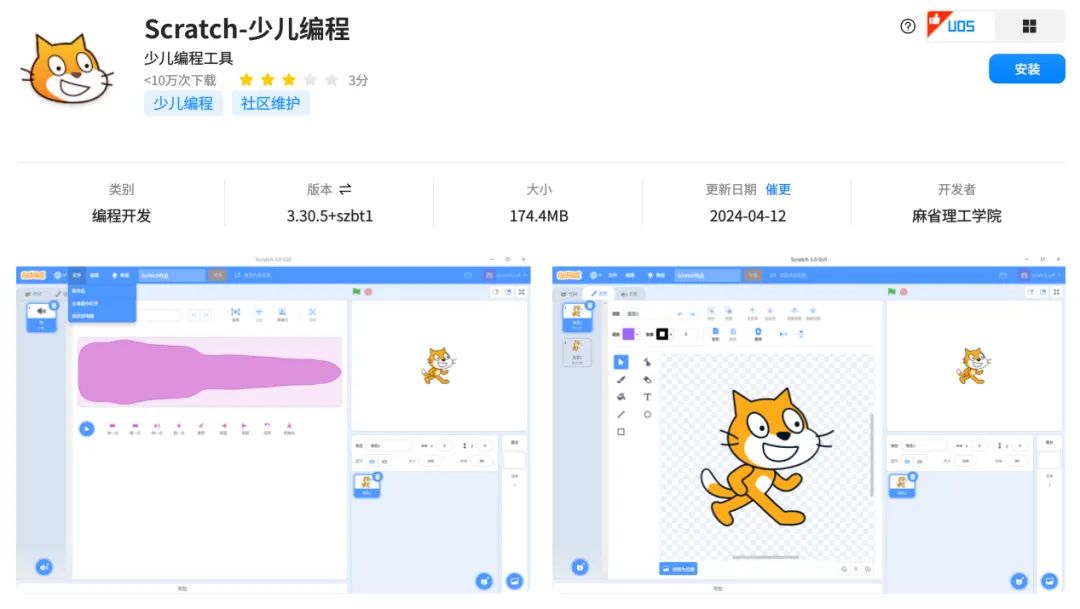Screen dimensions: 1080x609
Task: Toggle fullscreen stage mode
Action: click(1057, 289)
